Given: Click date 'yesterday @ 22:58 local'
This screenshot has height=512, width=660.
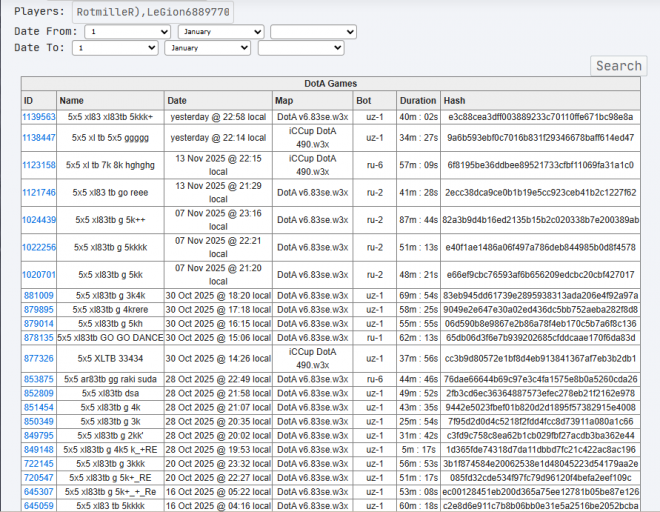Looking at the screenshot, I should pos(218,117).
